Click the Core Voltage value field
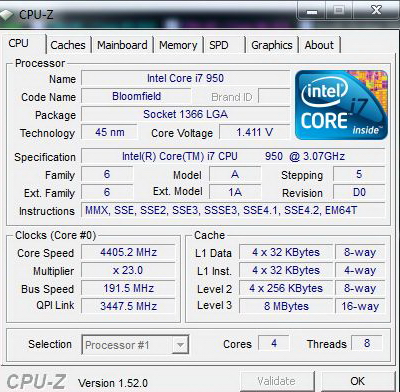The width and height of the screenshot is (400, 392). [254, 132]
